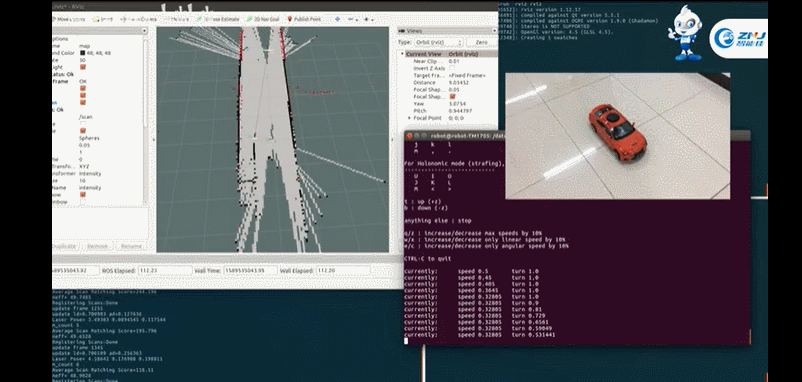Image resolution: width=802 pixels, height=382 pixels.
Task: Click the Target Frame value <Fixed Frame>
Action: coord(467,75)
